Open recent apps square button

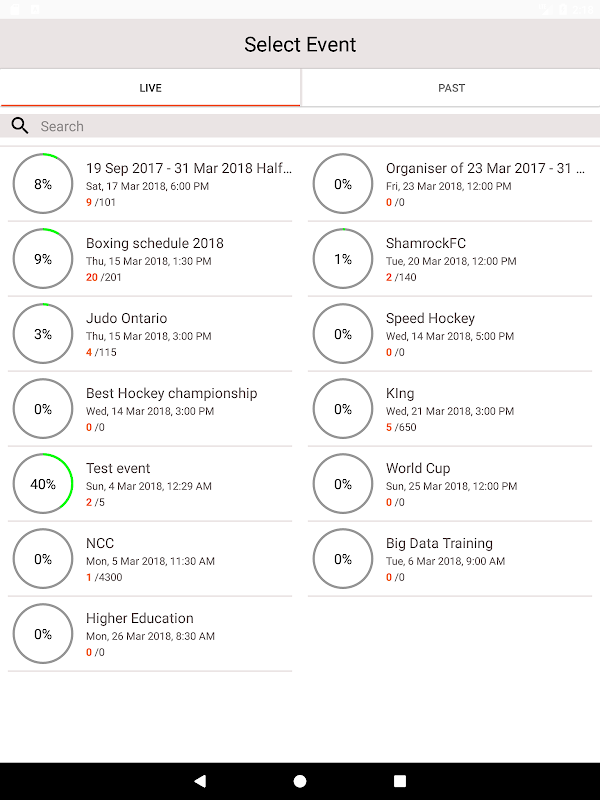(x=400, y=781)
